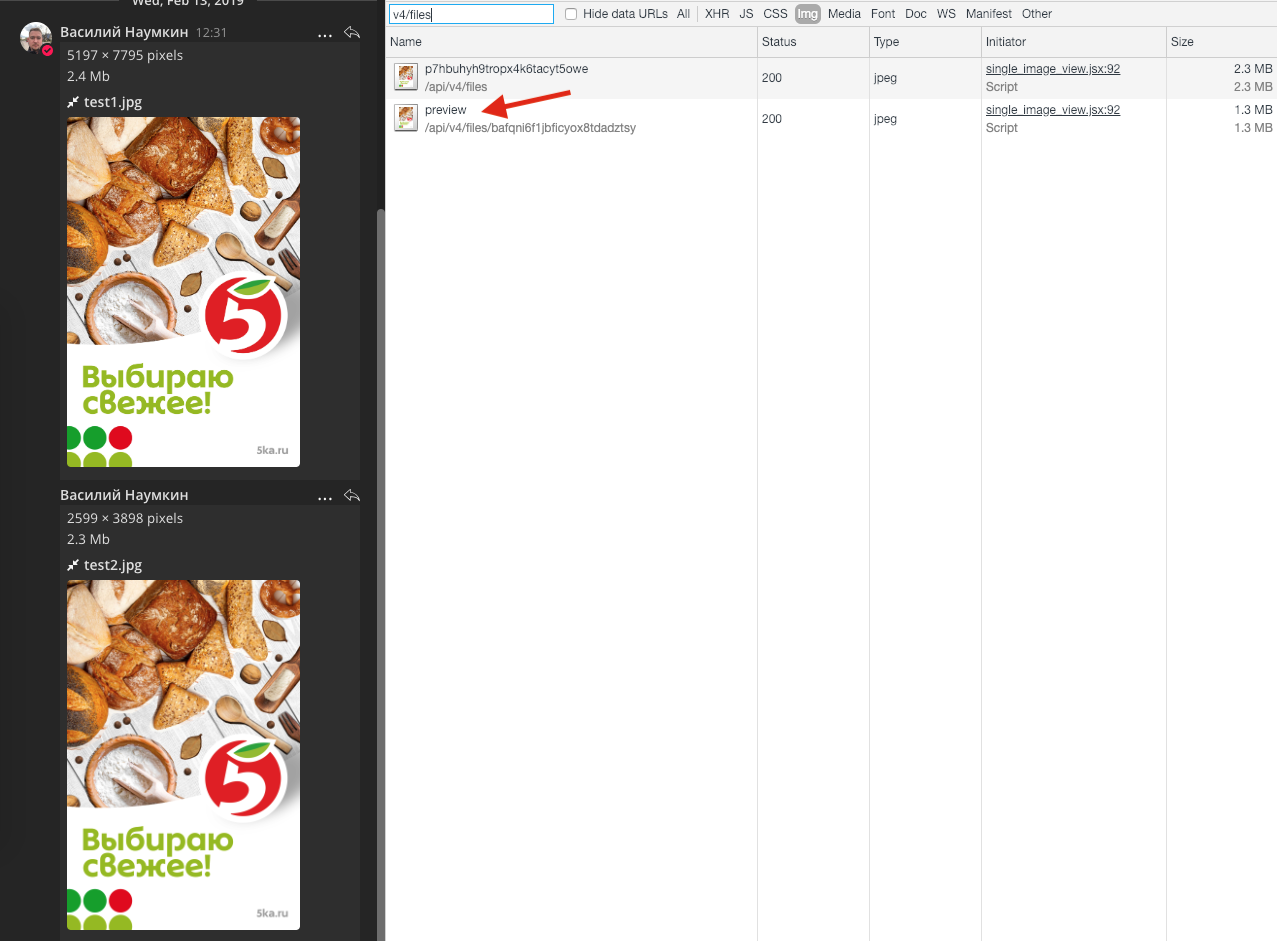Select the WS filter
Image resolution: width=1277 pixels, height=941 pixels.
(x=946, y=14)
